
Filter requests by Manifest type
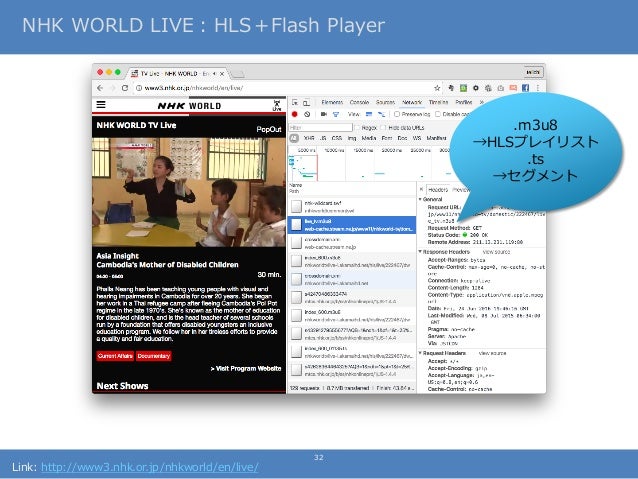[436, 138]
